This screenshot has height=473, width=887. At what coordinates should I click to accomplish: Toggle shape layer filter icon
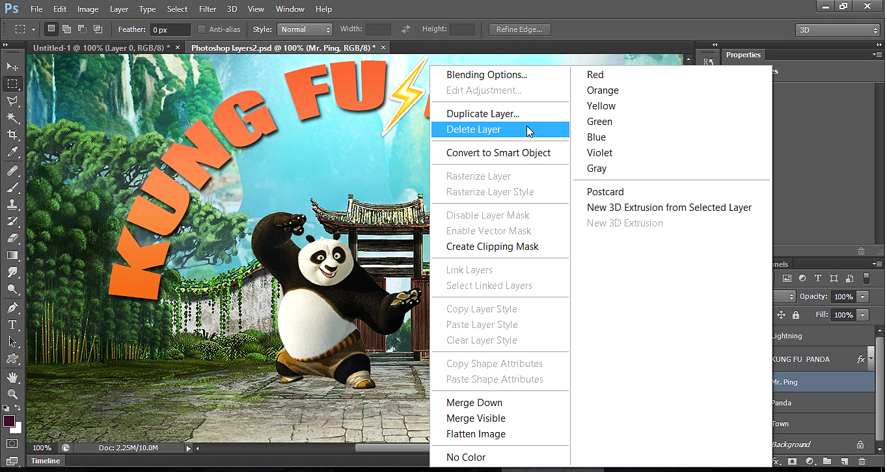[833, 278]
